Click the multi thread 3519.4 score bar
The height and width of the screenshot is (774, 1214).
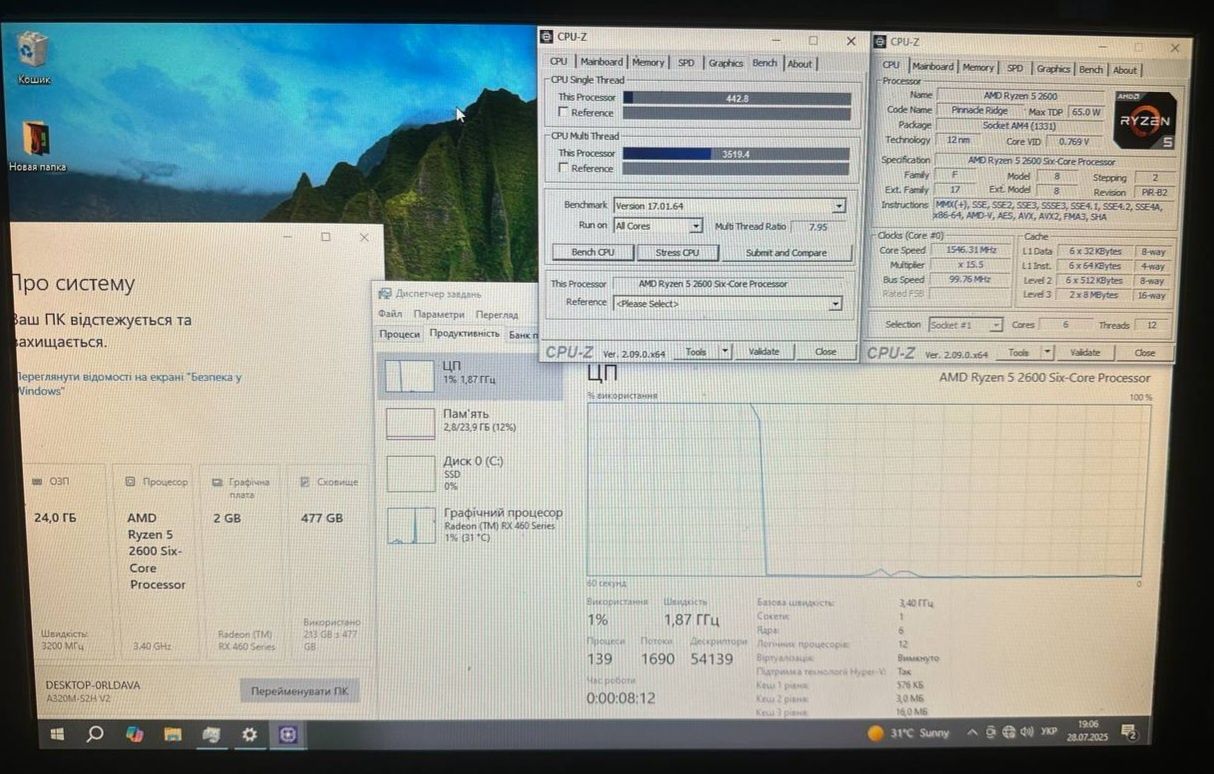pyautogui.click(x=736, y=154)
